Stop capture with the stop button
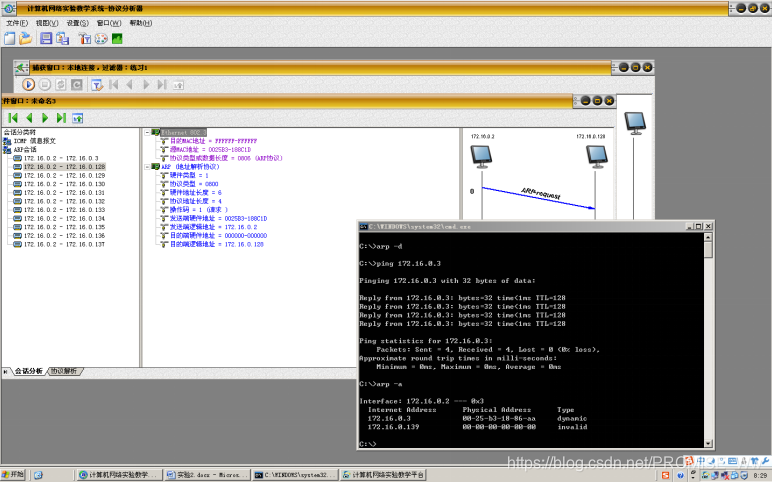Image resolution: width=772 pixels, height=482 pixels. click(x=45, y=85)
